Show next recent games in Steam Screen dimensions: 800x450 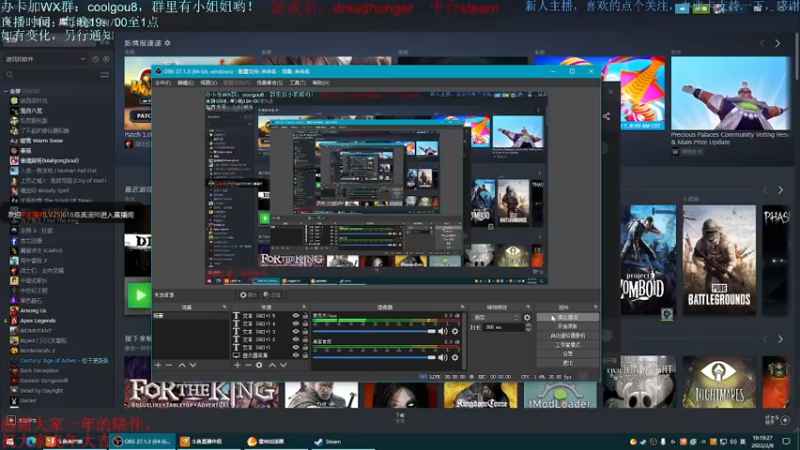[781, 190]
